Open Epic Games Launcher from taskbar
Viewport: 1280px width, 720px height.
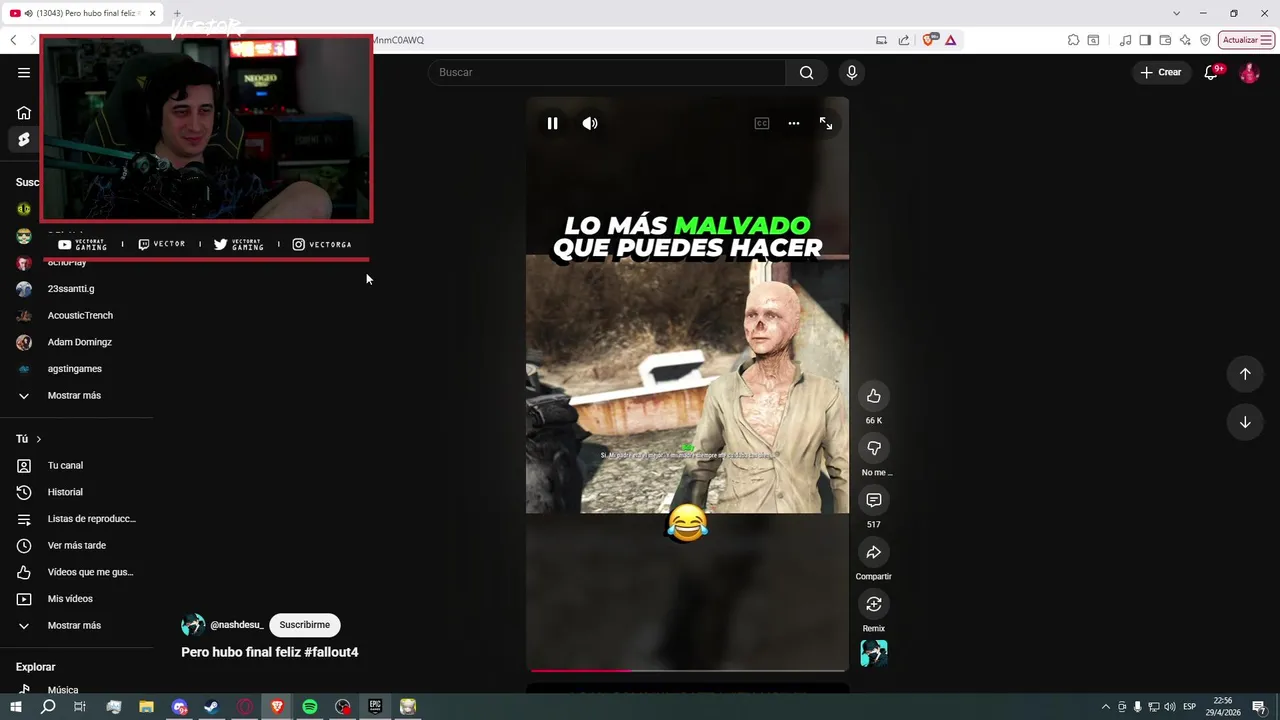pos(375,707)
